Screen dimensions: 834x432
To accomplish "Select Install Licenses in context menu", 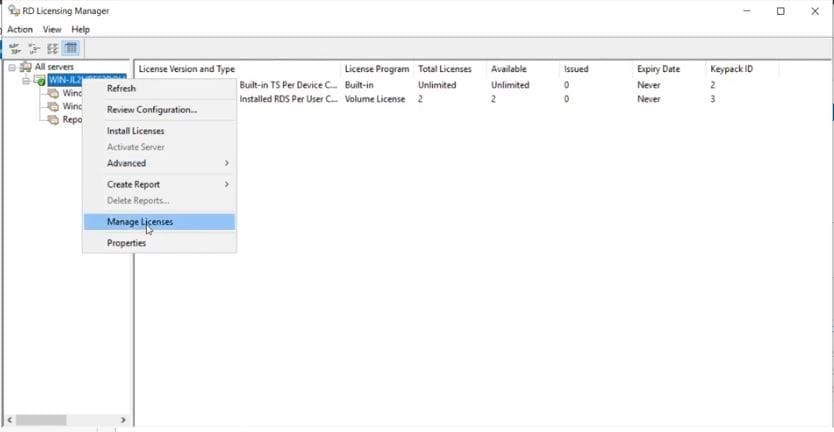I will [x=135, y=131].
